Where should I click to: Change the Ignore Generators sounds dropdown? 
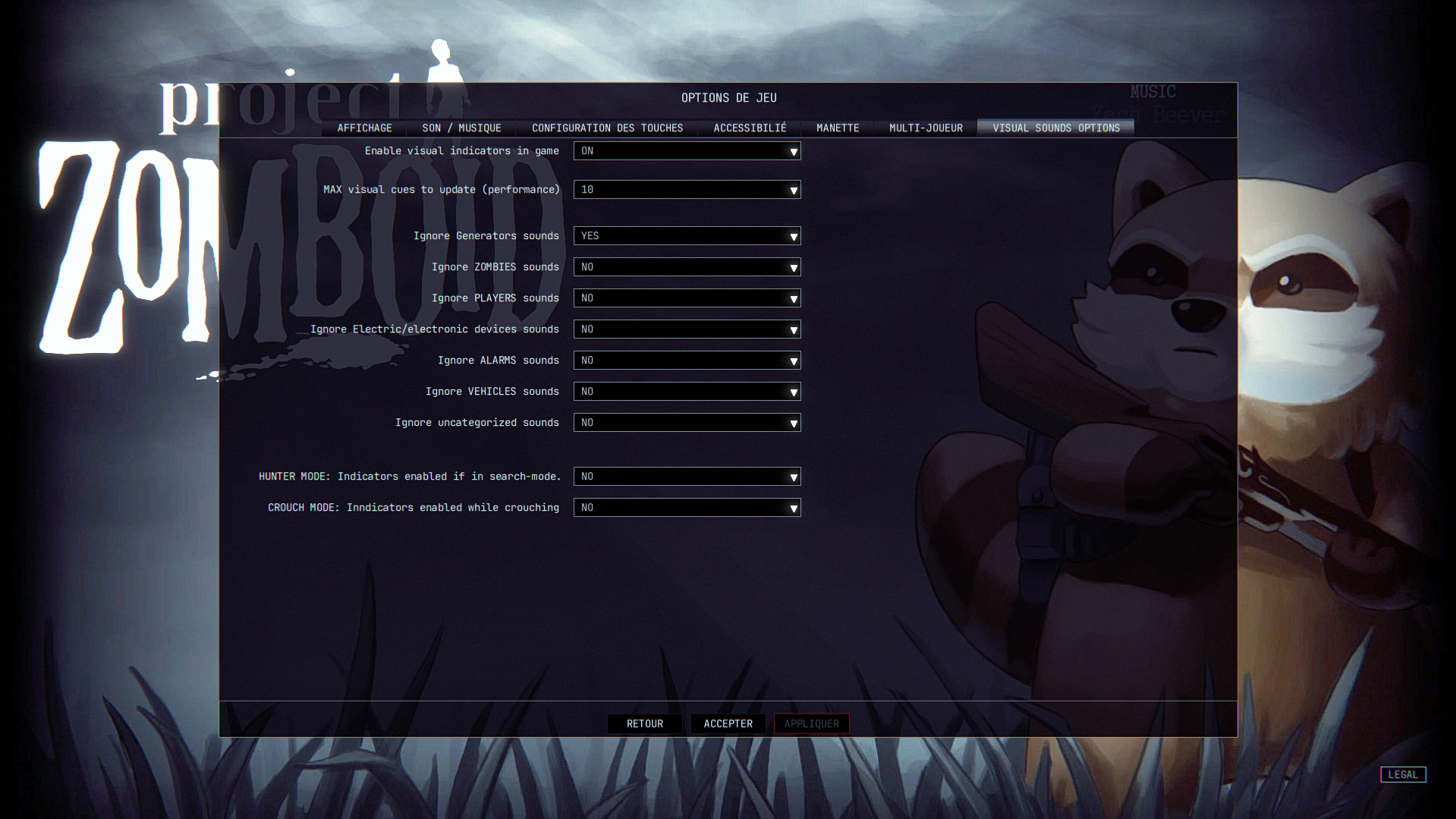pyautogui.click(x=687, y=236)
